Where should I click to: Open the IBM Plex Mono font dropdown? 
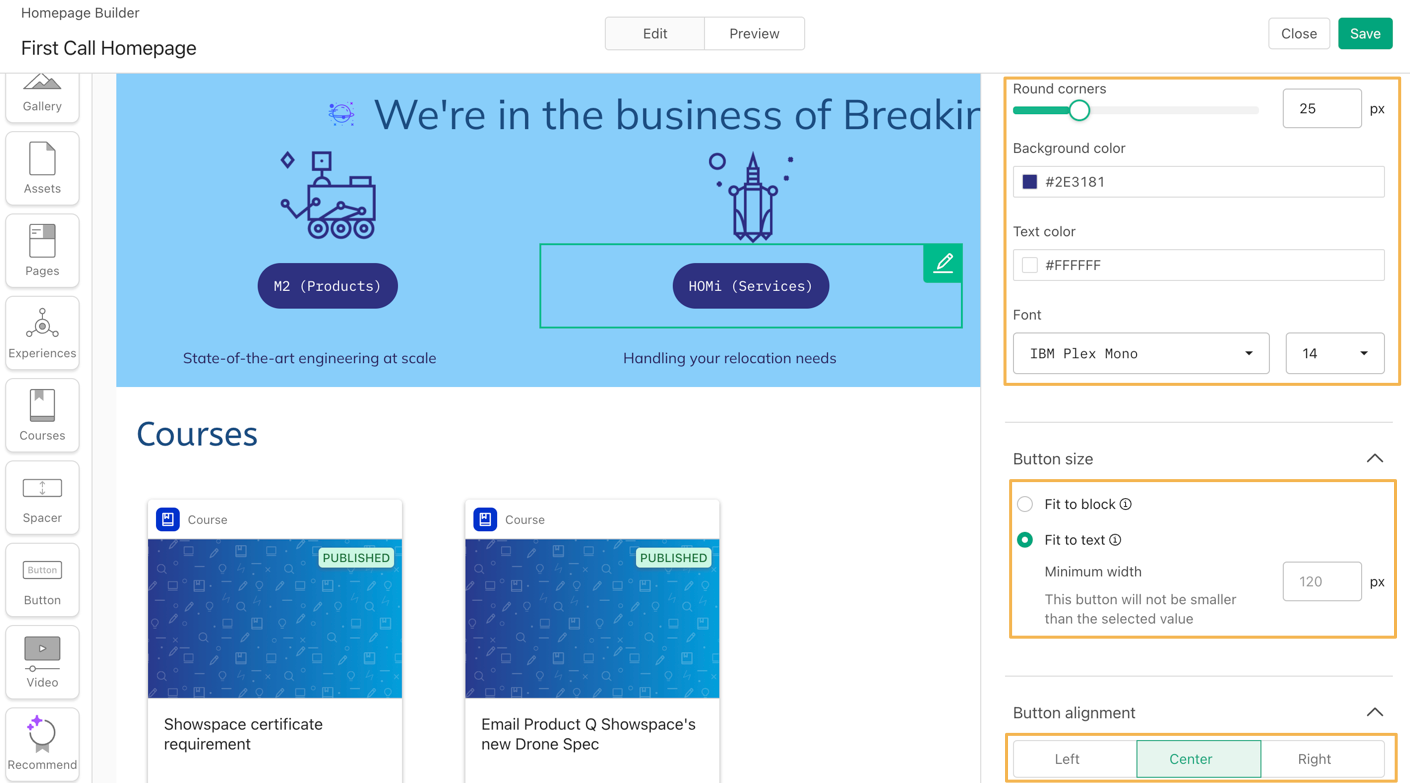coord(1141,353)
